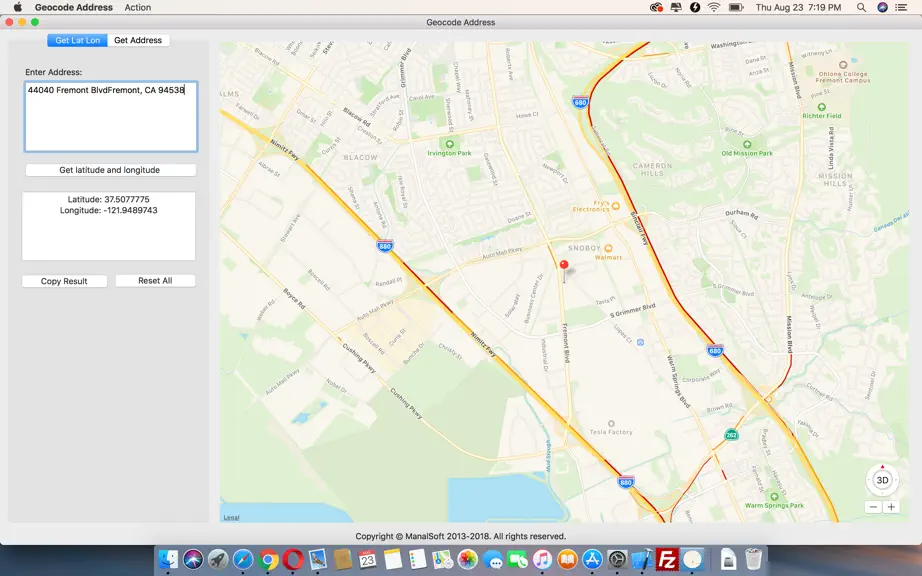The width and height of the screenshot is (922, 576).
Task: Open Finder from the dock
Action: point(168,559)
